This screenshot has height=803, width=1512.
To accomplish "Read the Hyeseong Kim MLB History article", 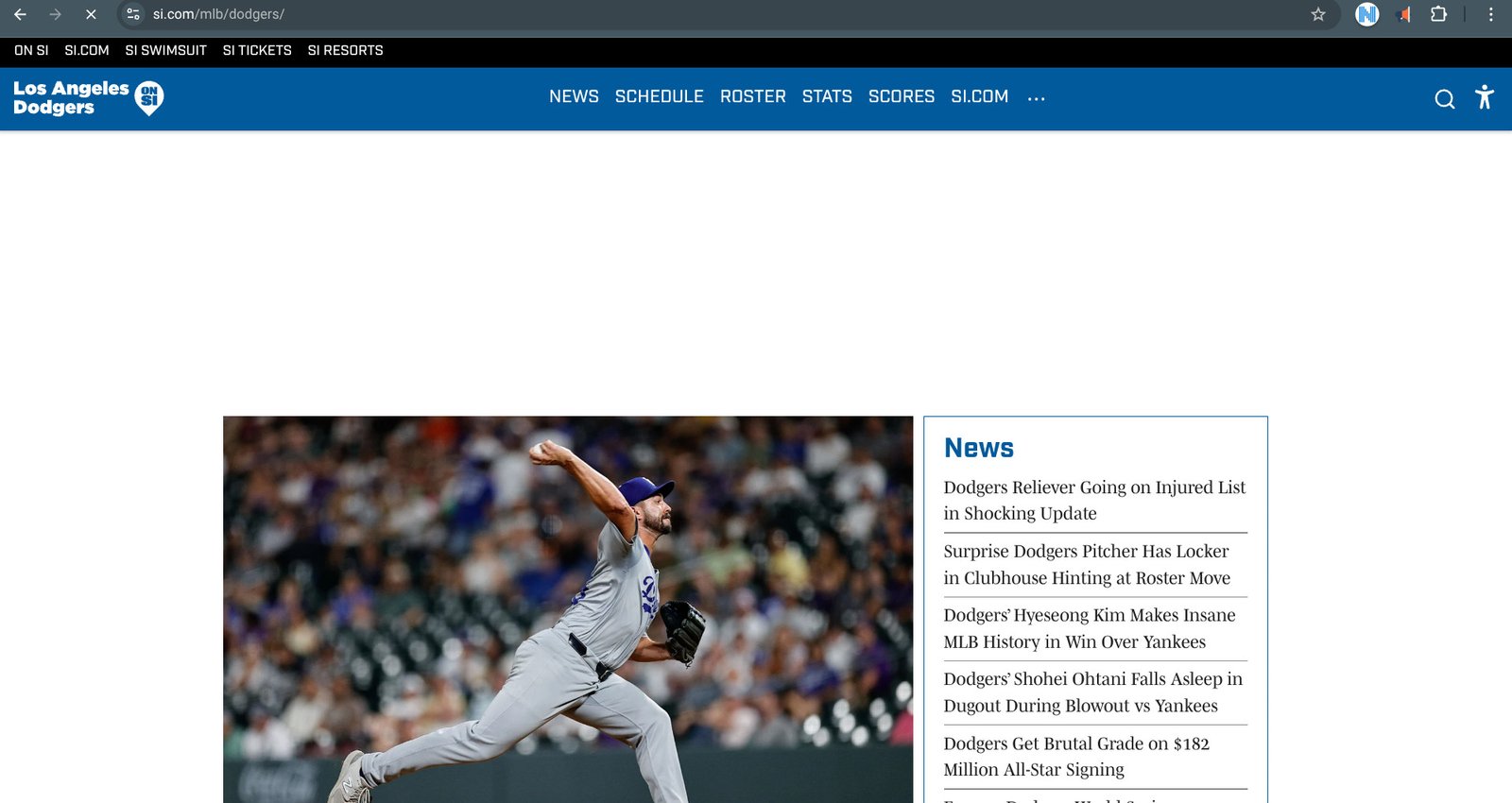I will pyautogui.click(x=1089, y=628).
